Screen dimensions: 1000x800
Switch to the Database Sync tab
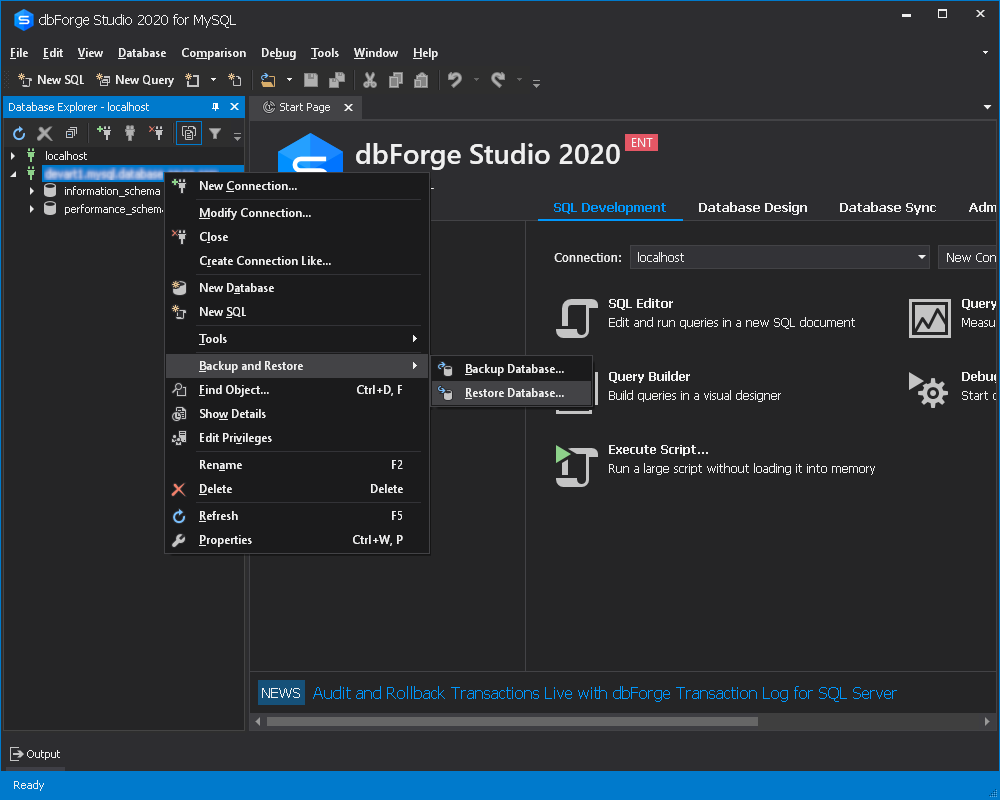[x=887, y=207]
